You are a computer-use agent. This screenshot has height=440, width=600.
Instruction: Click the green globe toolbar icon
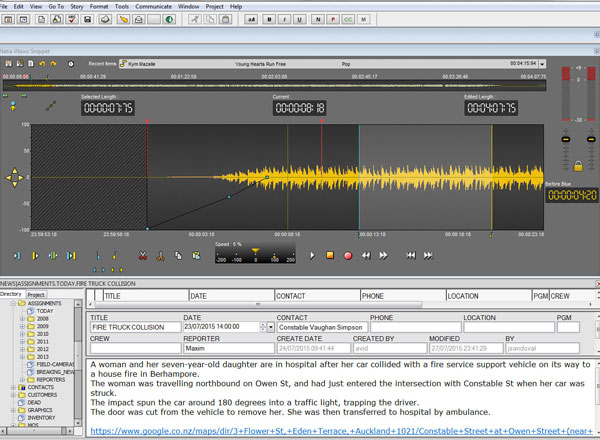[x=170, y=19]
